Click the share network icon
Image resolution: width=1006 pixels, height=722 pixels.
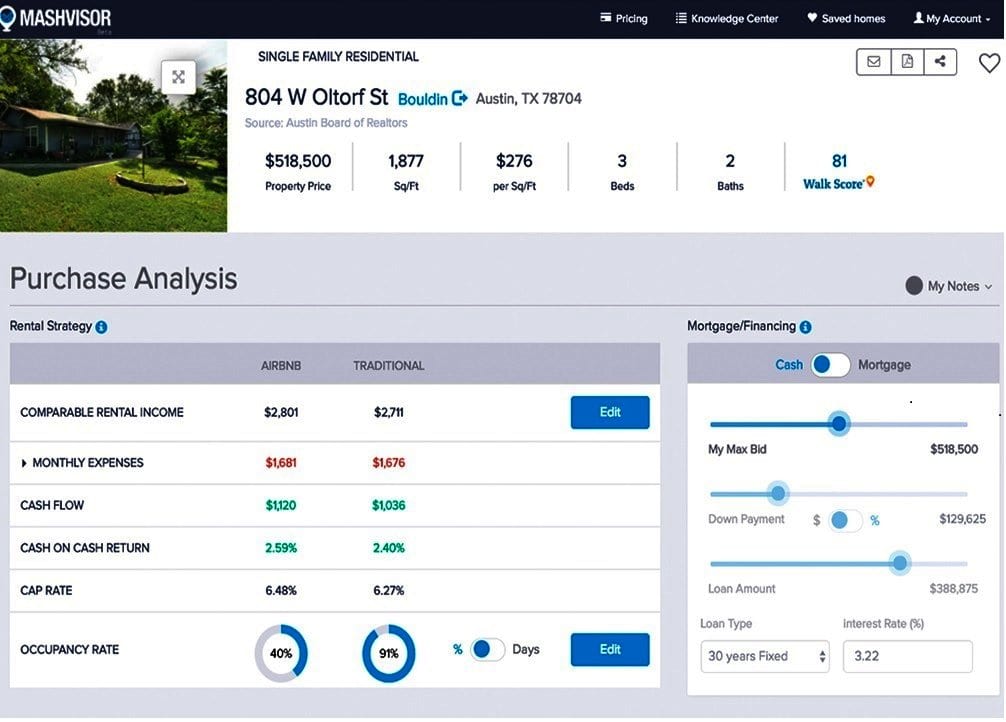coord(940,62)
